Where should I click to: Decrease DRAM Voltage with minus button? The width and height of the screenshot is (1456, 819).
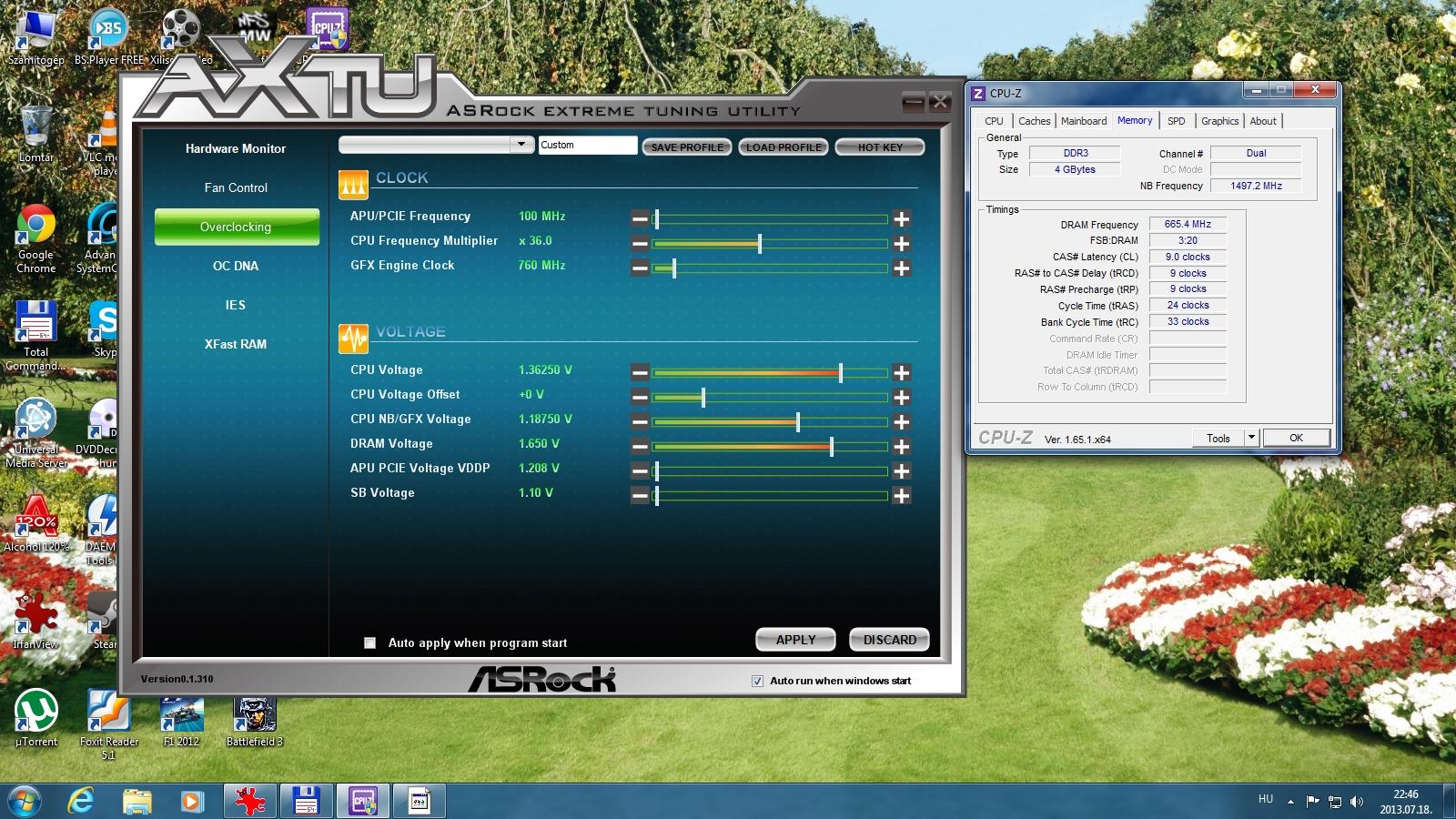(x=640, y=447)
